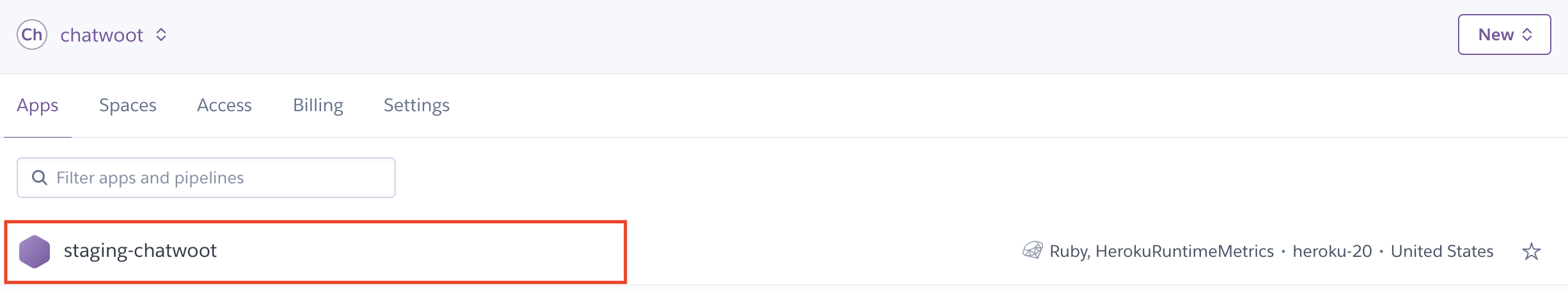The image size is (1568, 292).
Task: Click the heroku-20 stack label
Action: pos(1332,251)
